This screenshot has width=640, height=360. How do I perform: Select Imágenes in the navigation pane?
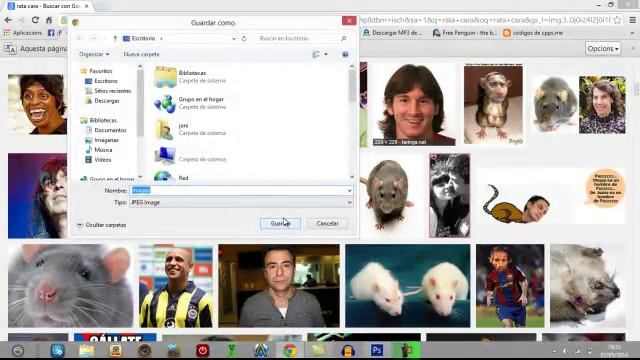coord(106,140)
